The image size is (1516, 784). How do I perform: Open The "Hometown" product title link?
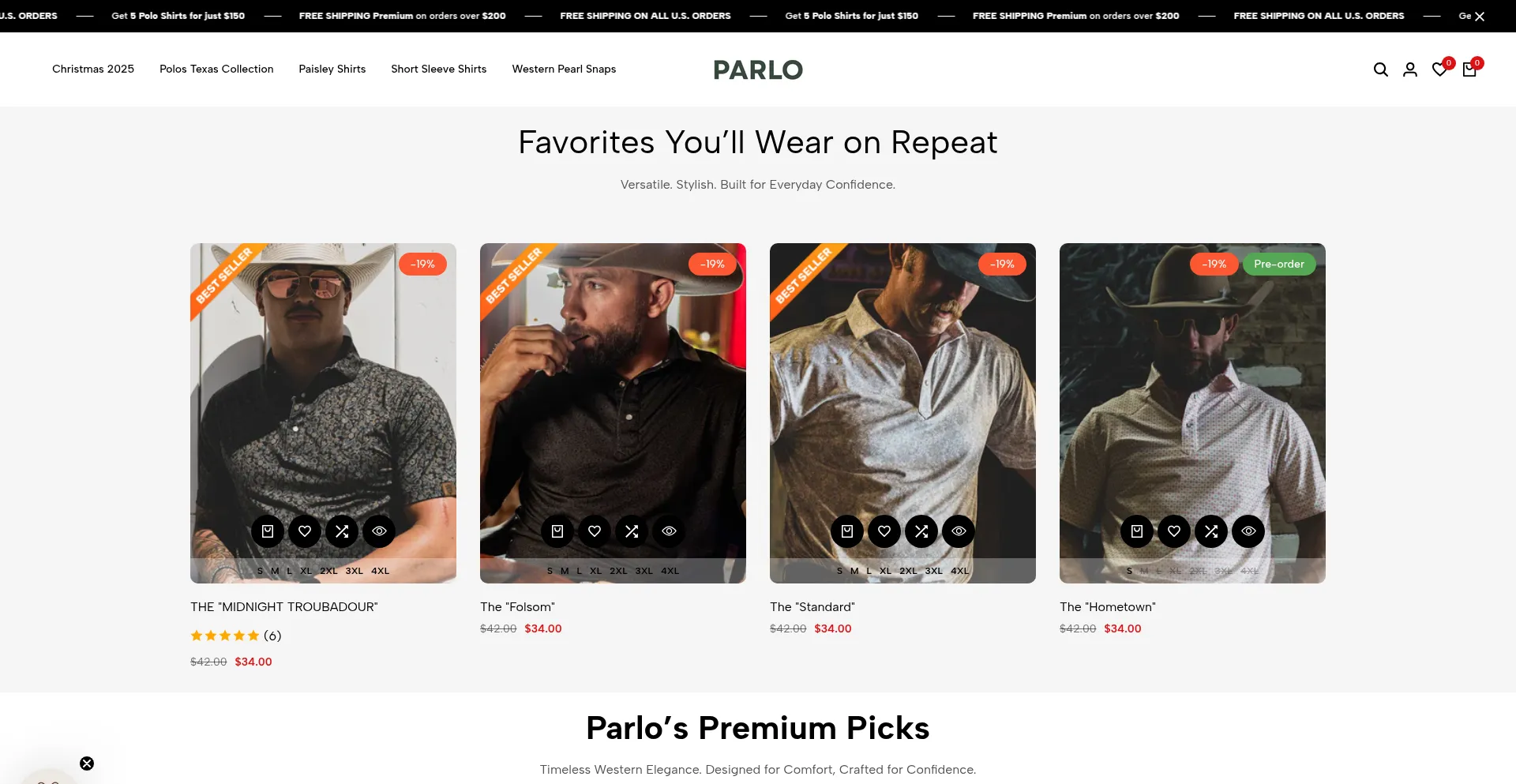click(1108, 607)
